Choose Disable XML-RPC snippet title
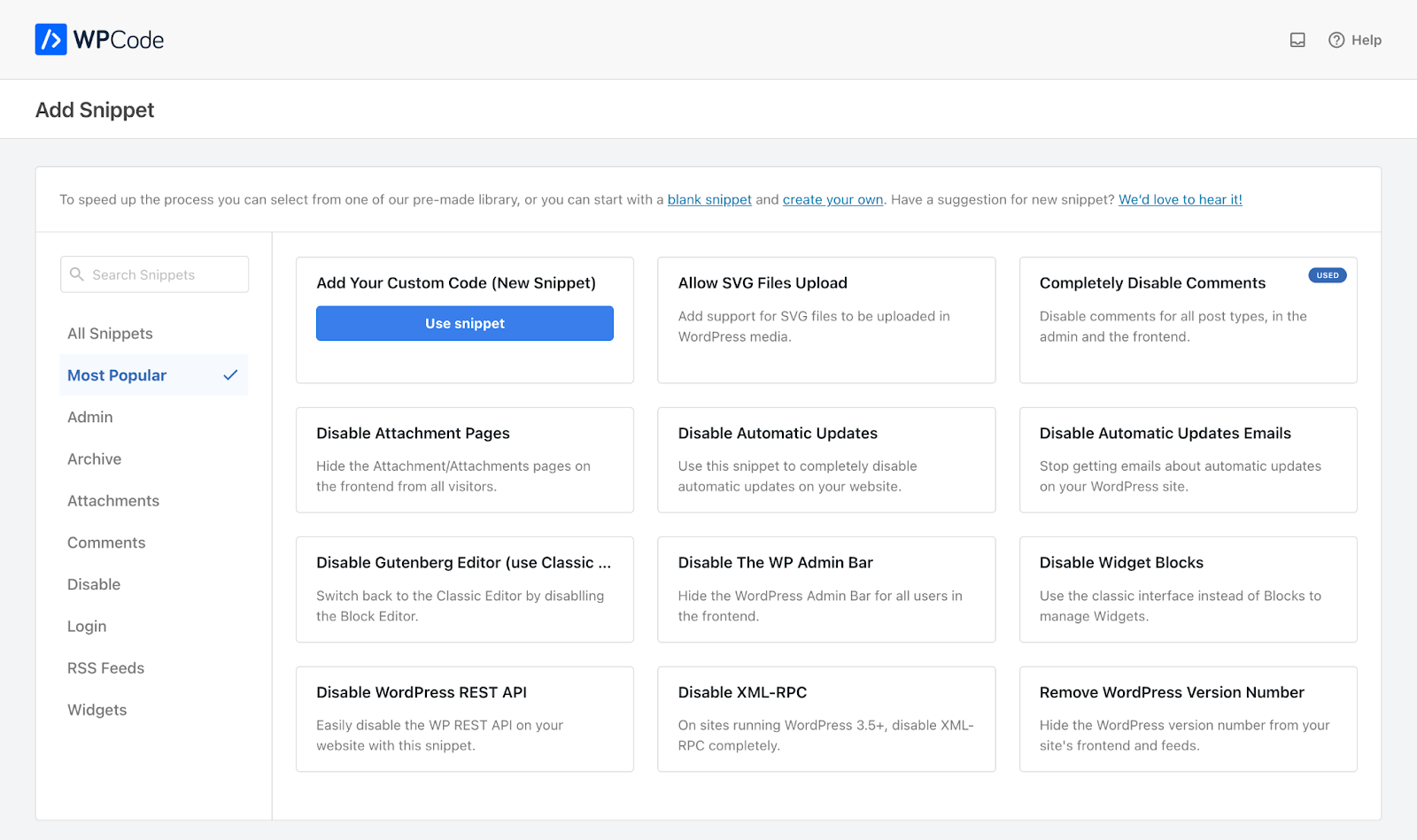This screenshot has height=840, width=1417. click(742, 692)
